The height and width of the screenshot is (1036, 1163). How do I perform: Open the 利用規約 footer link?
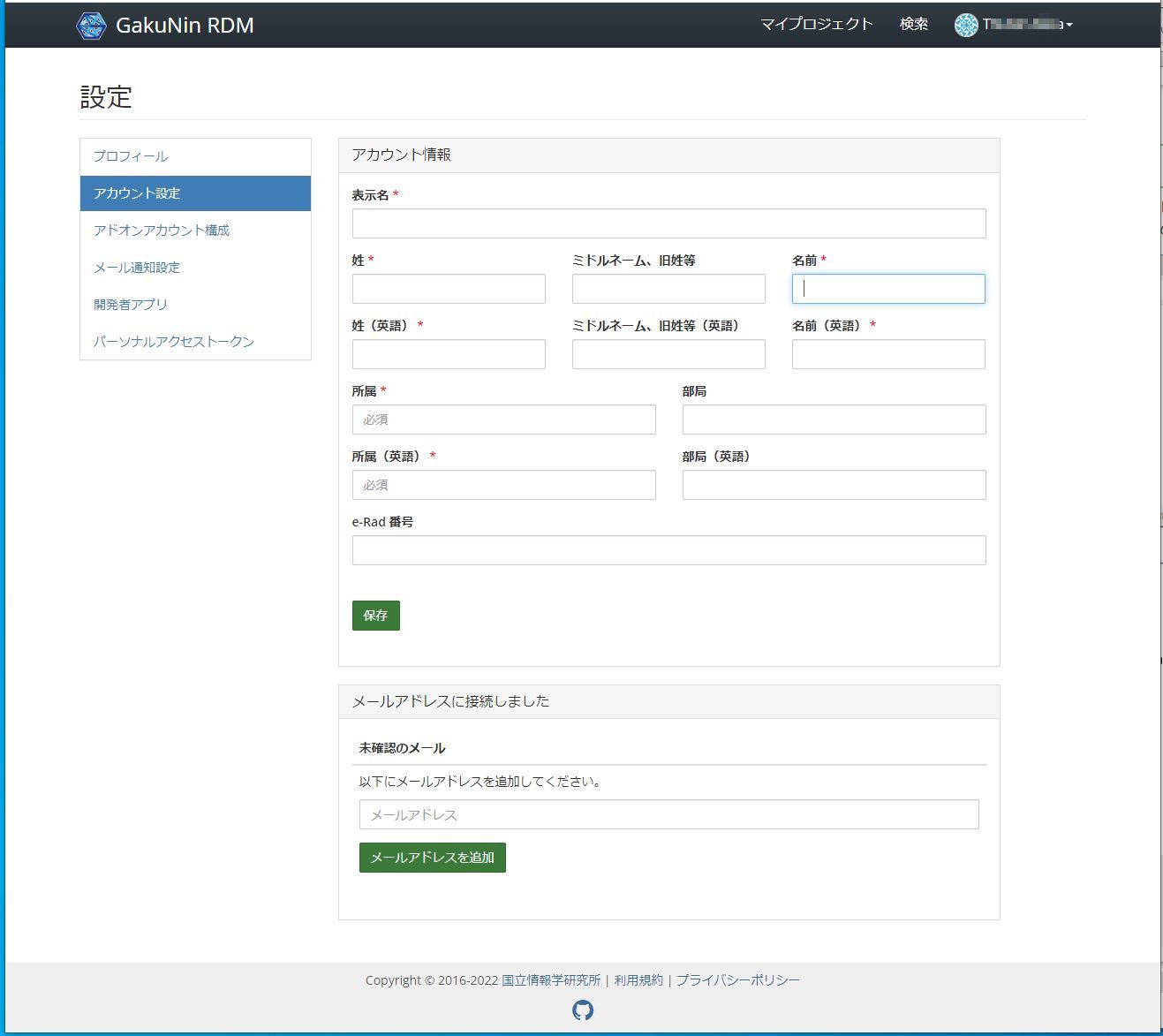pyautogui.click(x=638, y=980)
